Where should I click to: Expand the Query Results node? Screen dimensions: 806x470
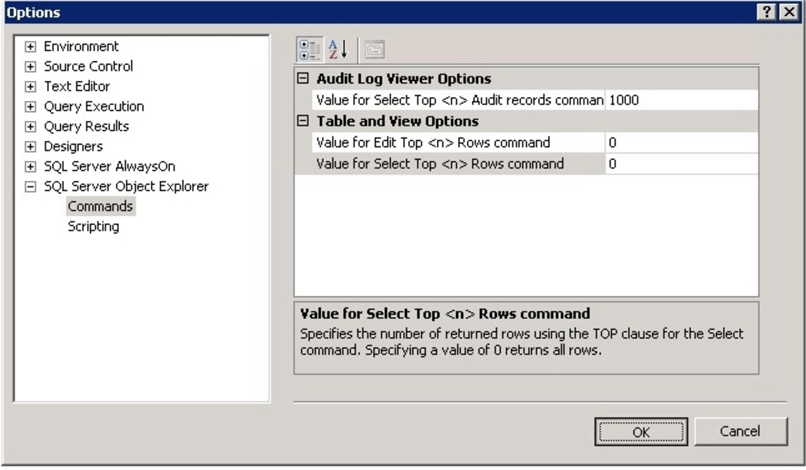coord(30,127)
